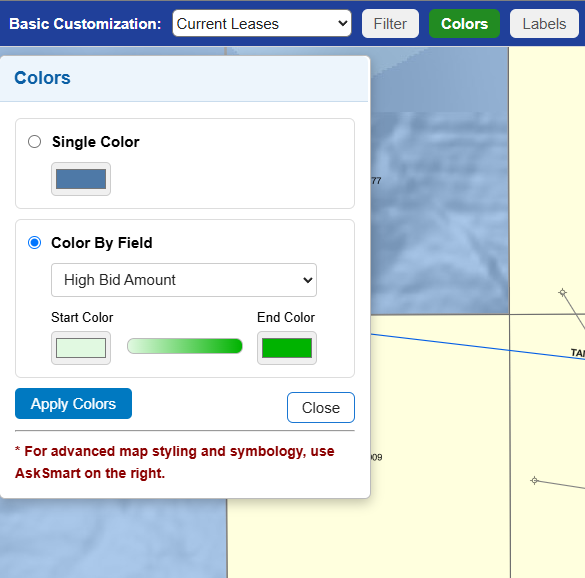This screenshot has height=578, width=585.
Task: Click the Colors panel title header
Action: point(42,78)
